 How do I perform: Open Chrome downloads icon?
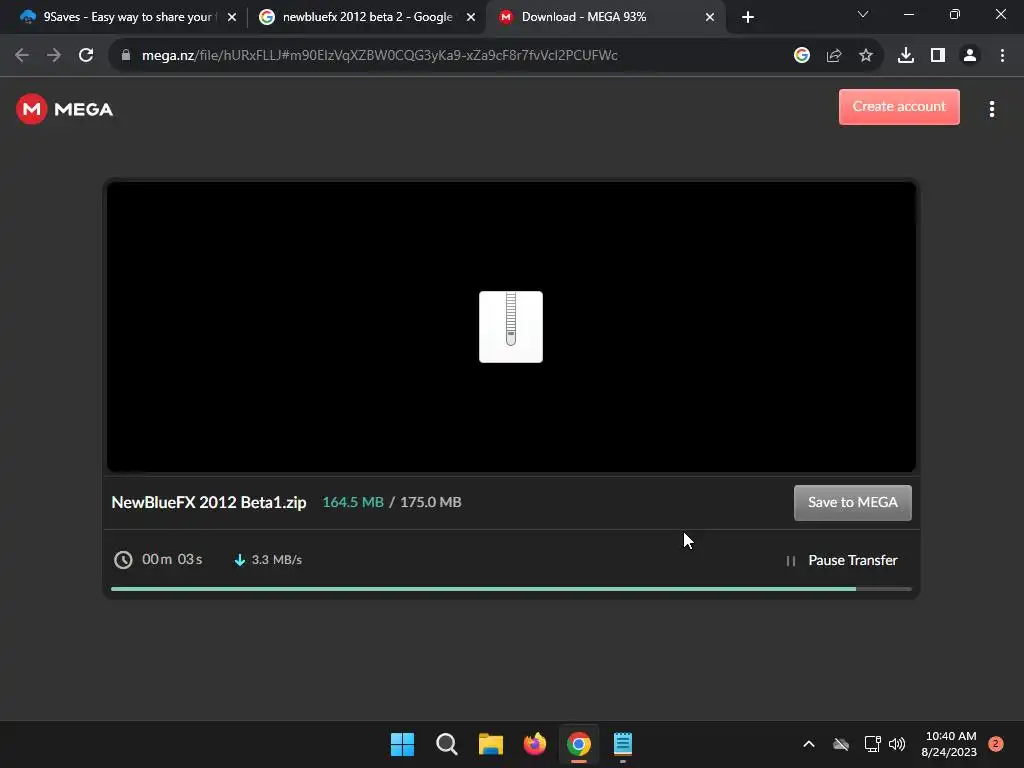click(906, 56)
